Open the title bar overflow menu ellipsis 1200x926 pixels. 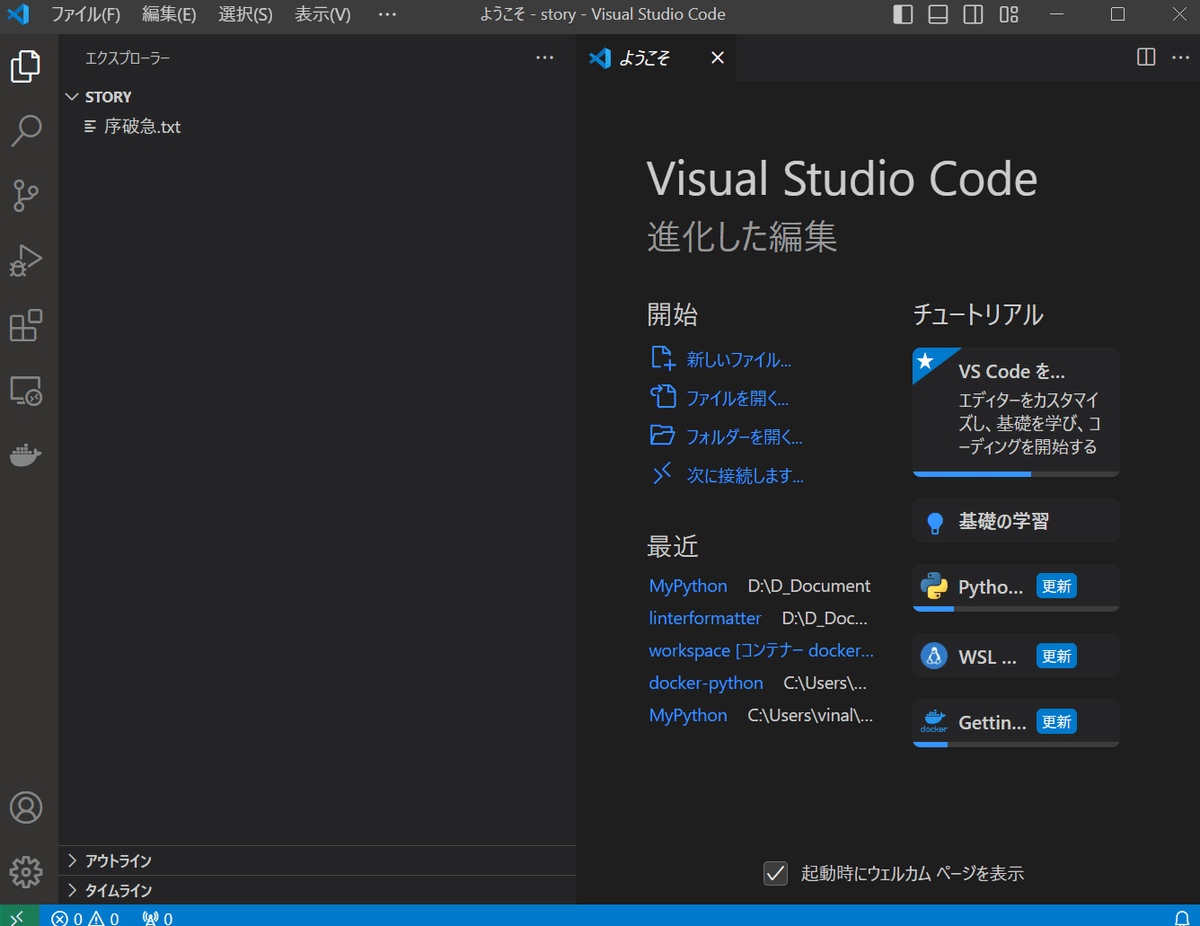tap(388, 15)
